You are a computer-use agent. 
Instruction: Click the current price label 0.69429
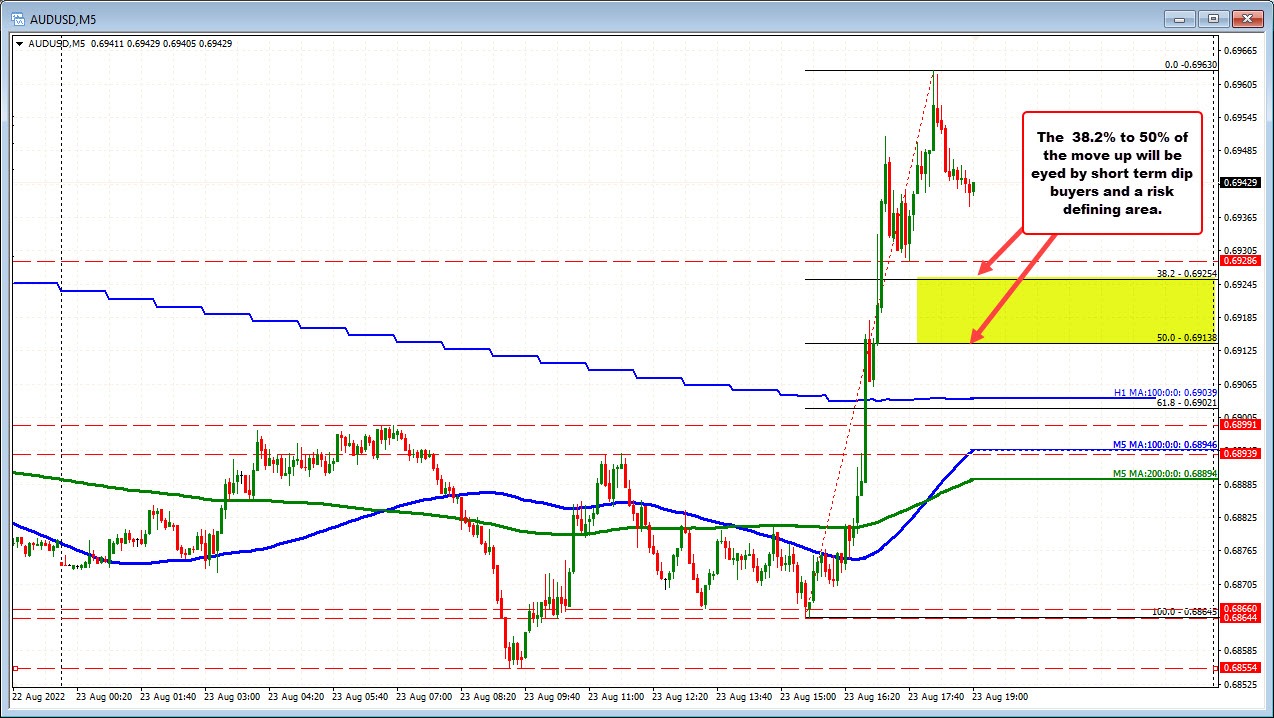[1241, 183]
